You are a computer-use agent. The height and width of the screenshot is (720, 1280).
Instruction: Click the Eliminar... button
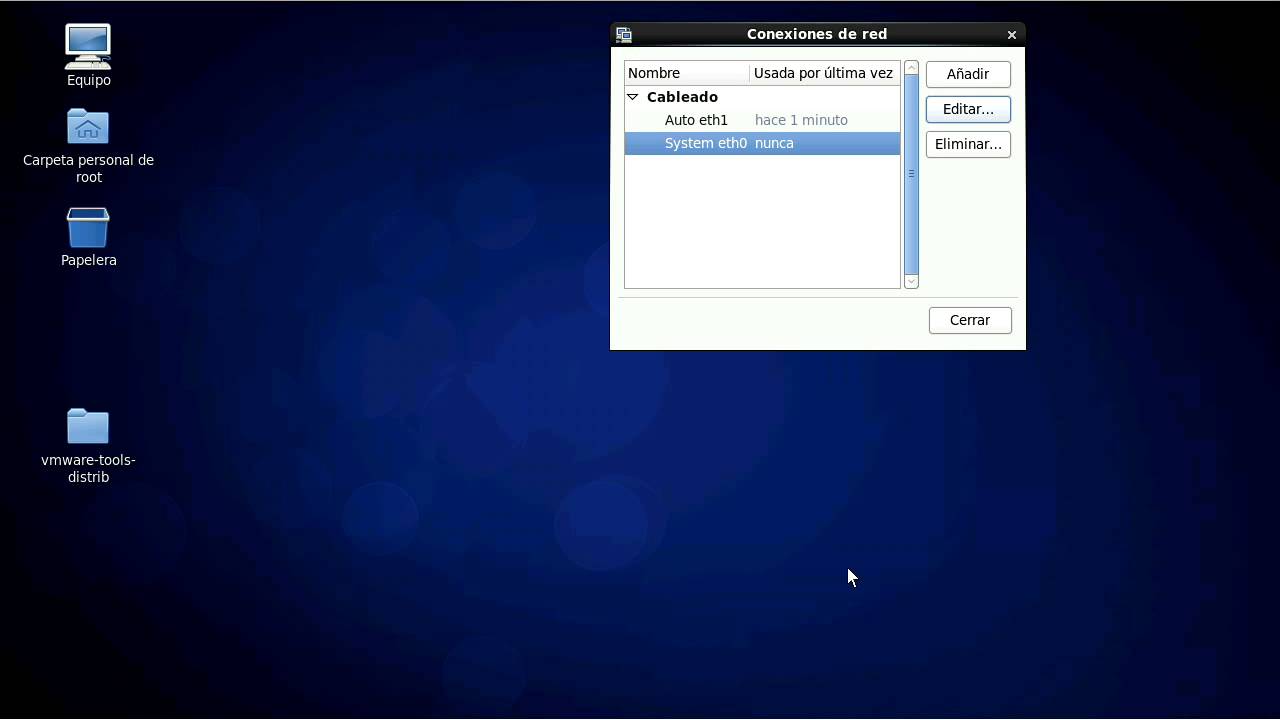coord(968,144)
